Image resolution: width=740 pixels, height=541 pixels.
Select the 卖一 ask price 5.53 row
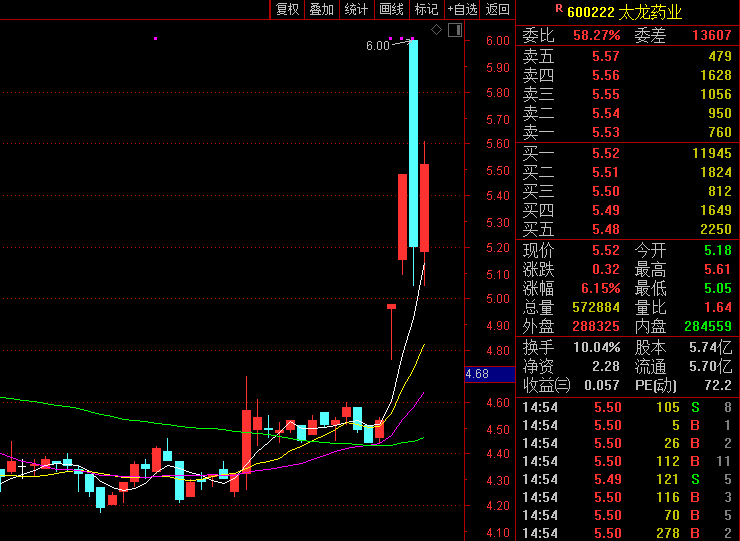[x=628, y=132]
